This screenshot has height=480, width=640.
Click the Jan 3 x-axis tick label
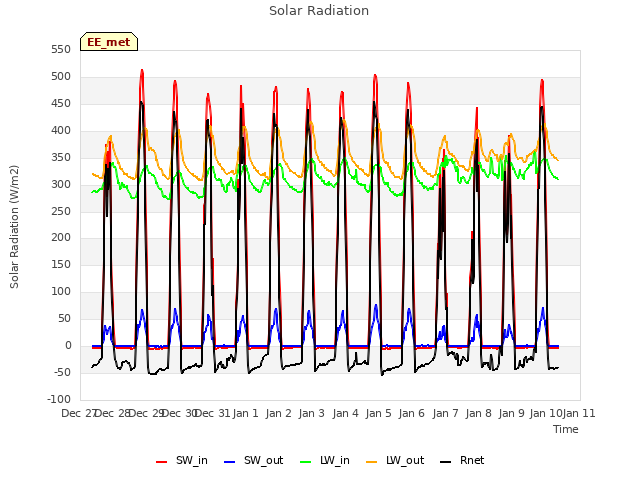(x=312, y=413)
